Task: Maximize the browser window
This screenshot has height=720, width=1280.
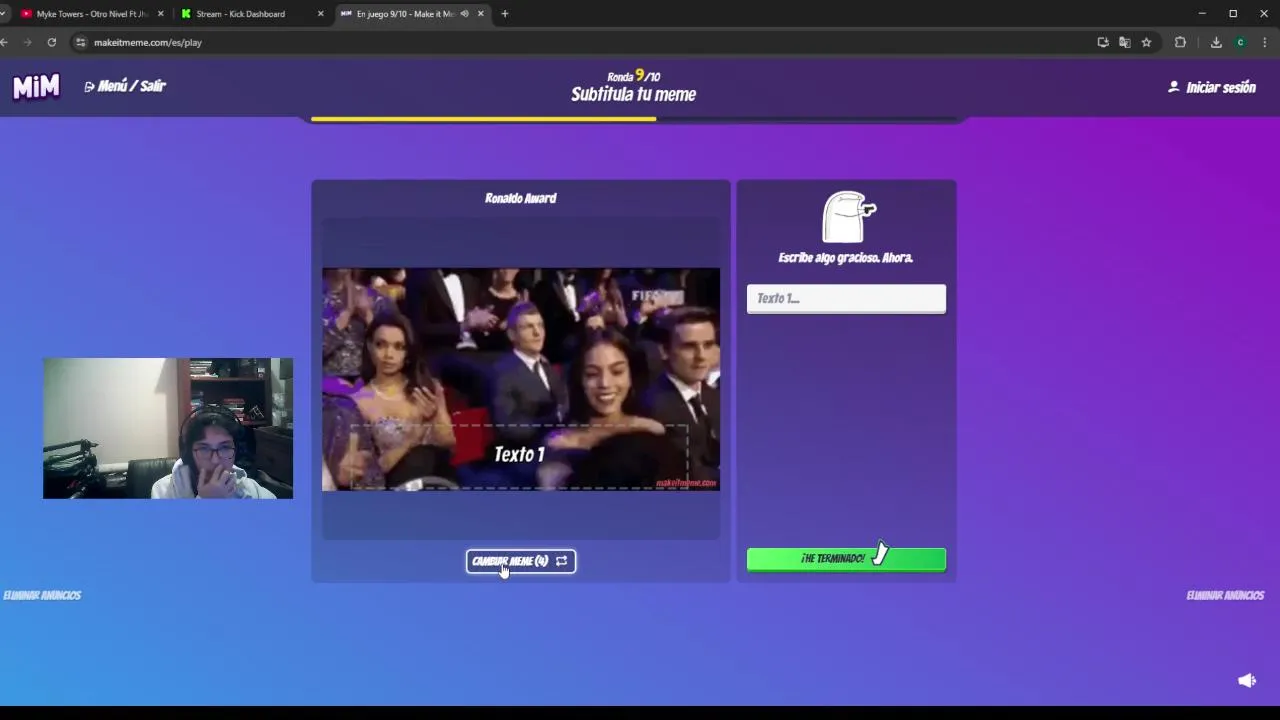Action: click(x=1233, y=13)
